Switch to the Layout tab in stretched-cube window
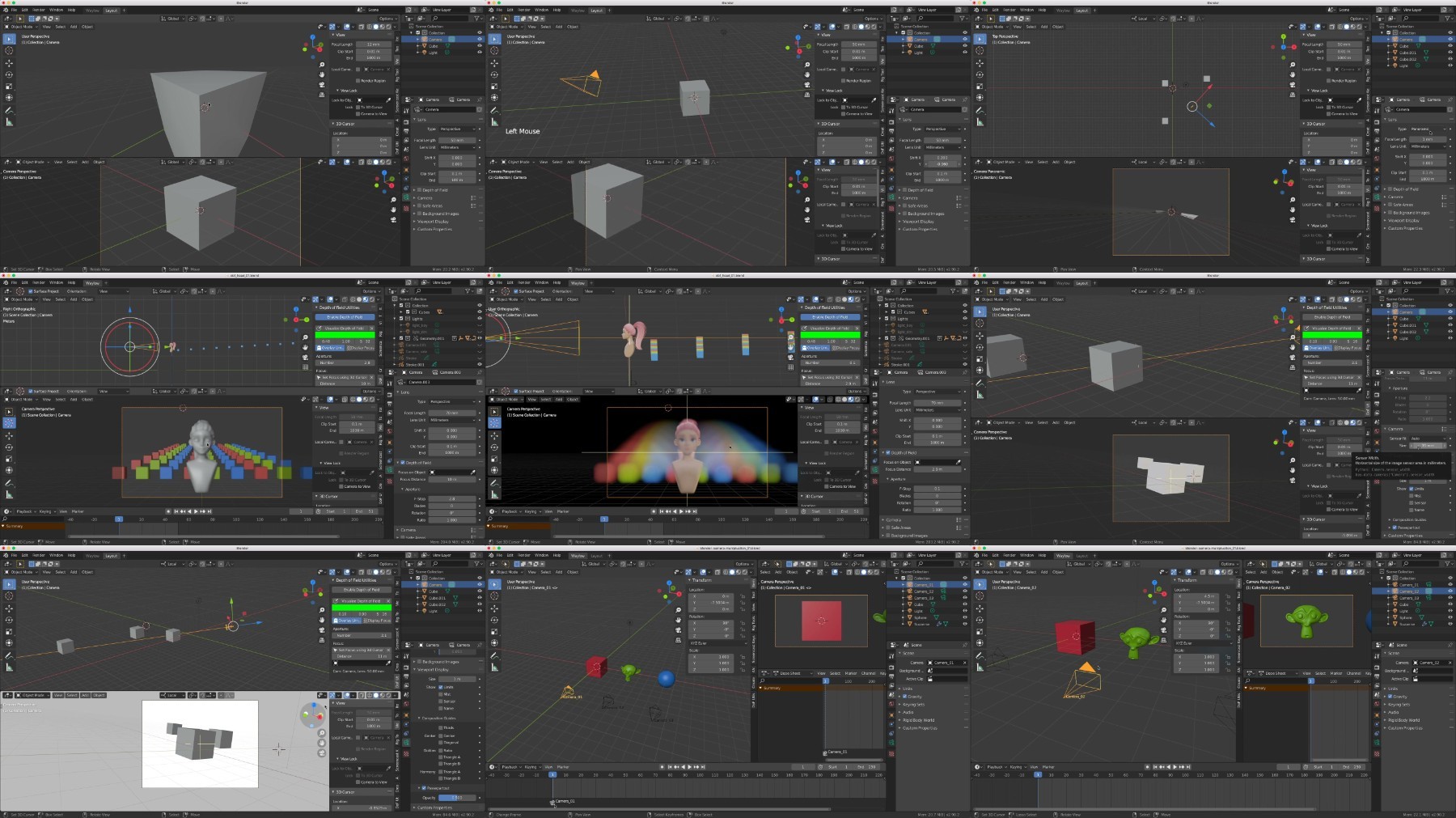1456x818 pixels. (x=111, y=11)
